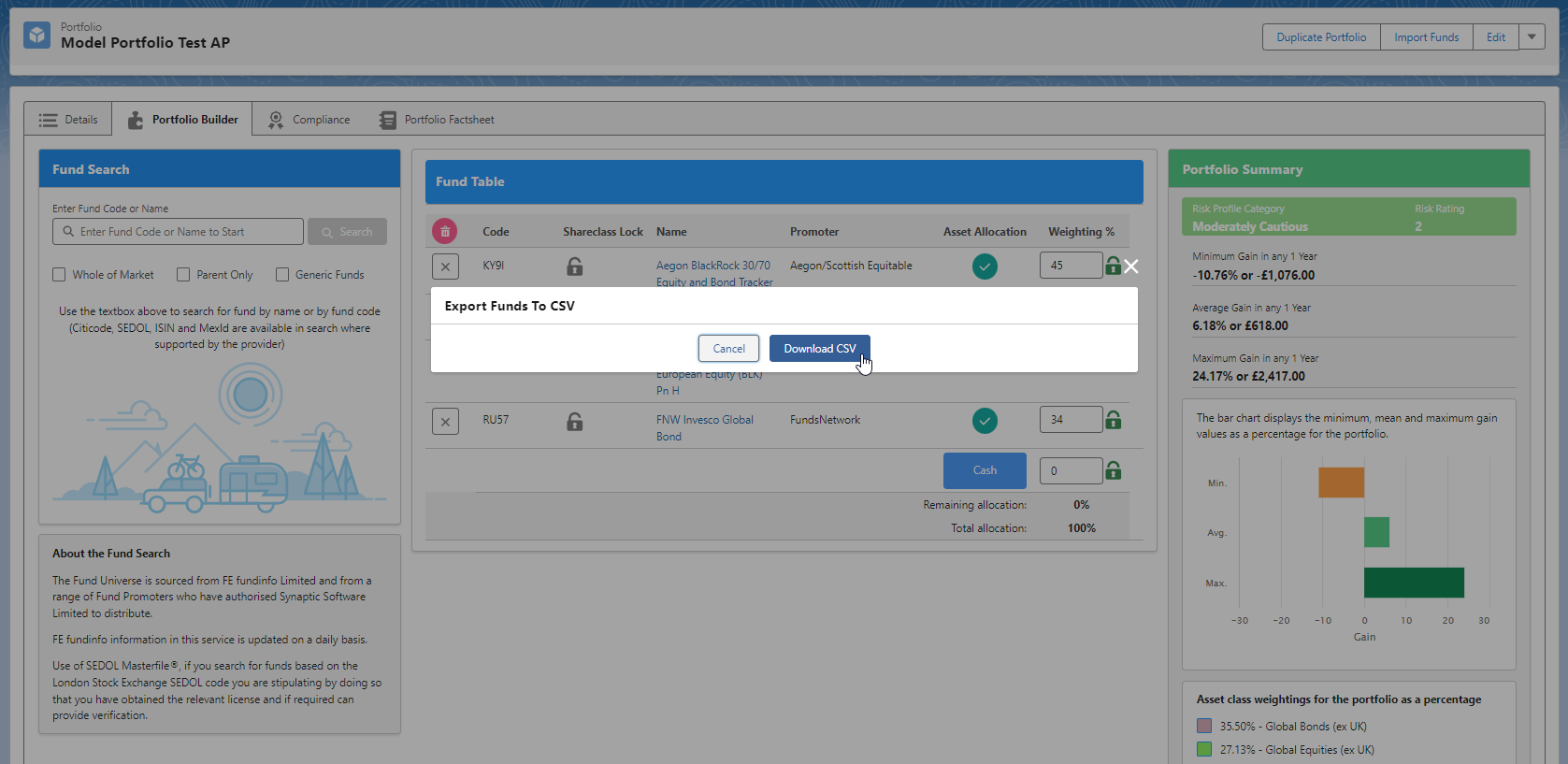This screenshot has width=1568, height=764.
Task: Click the Avg. bar in the chart
Action: pyautogui.click(x=1376, y=532)
